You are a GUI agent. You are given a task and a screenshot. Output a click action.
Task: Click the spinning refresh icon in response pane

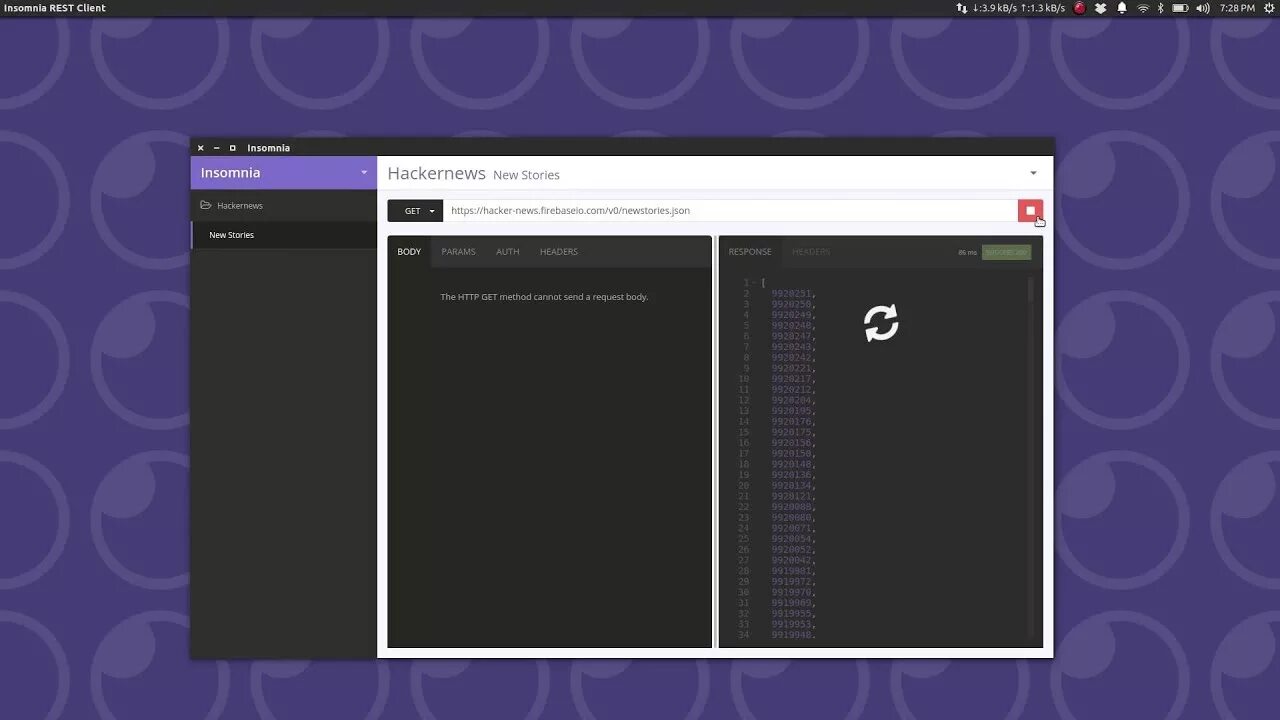click(x=881, y=323)
